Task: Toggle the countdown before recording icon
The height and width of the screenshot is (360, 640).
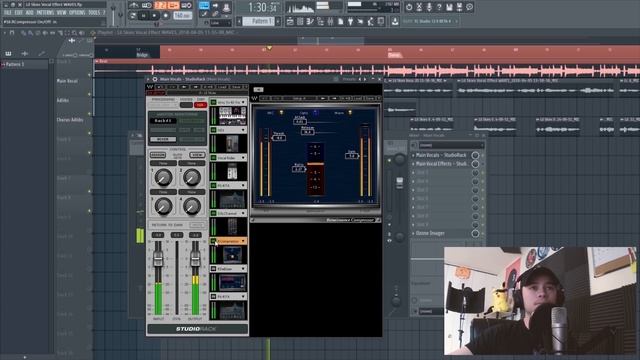Action: [160, 5]
